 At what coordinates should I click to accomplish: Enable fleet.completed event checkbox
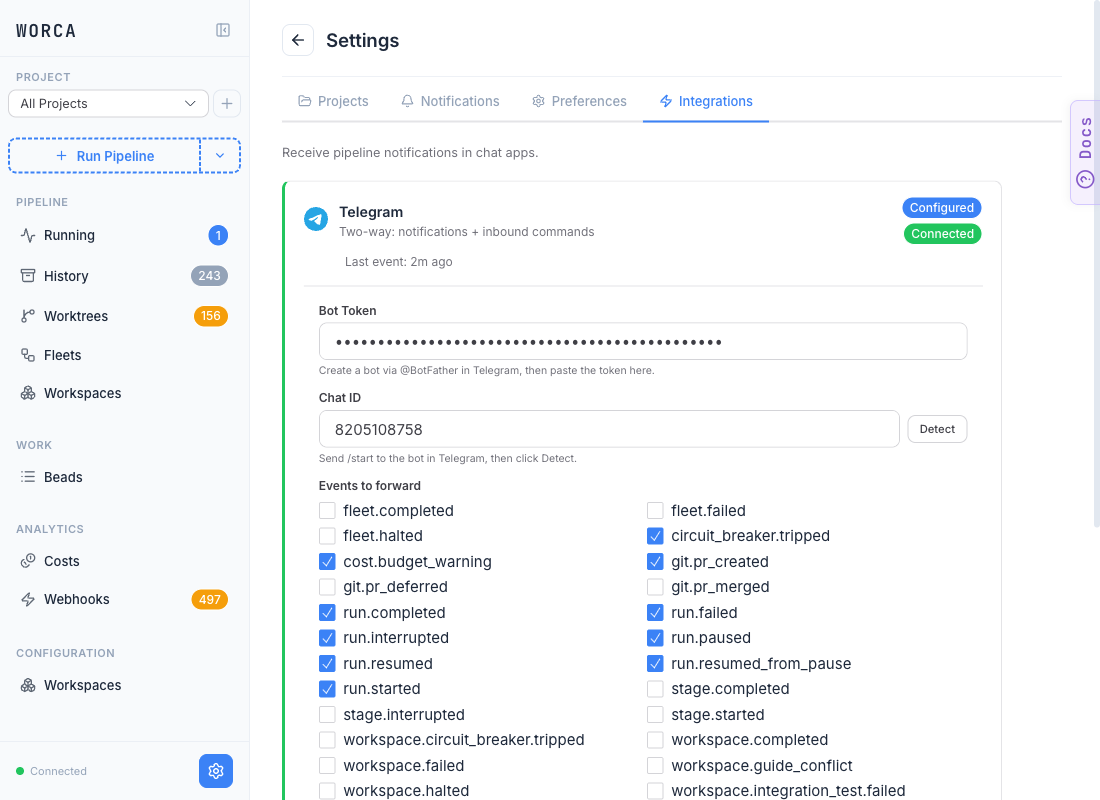pos(327,510)
